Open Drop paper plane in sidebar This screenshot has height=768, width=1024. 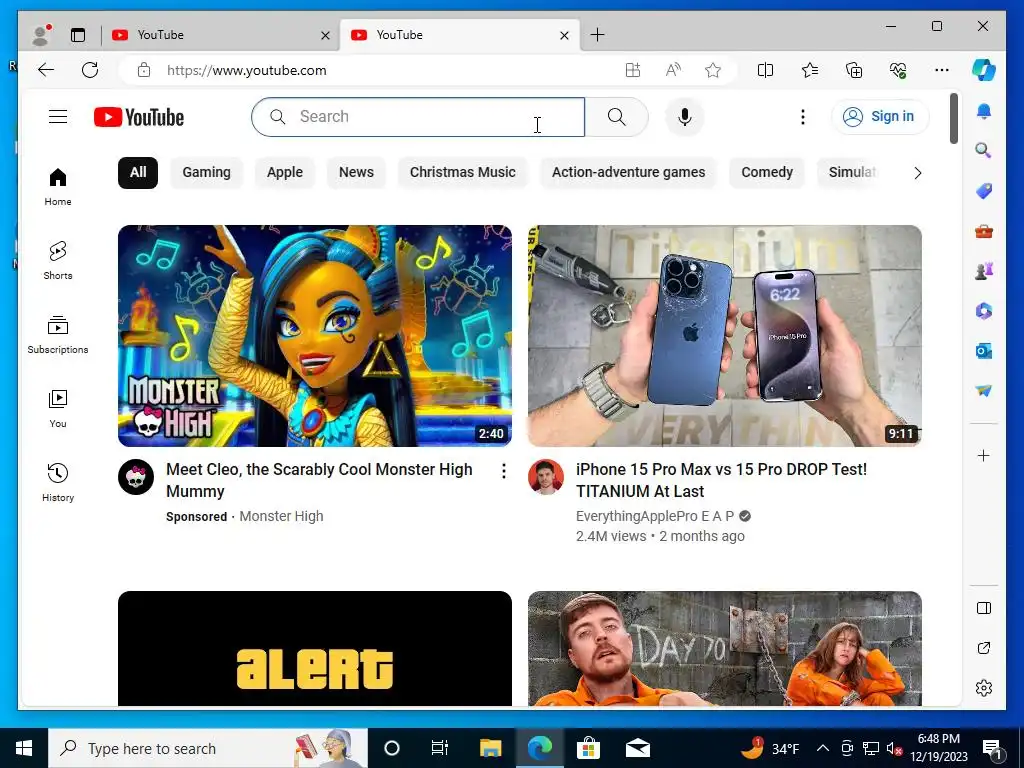click(x=984, y=391)
